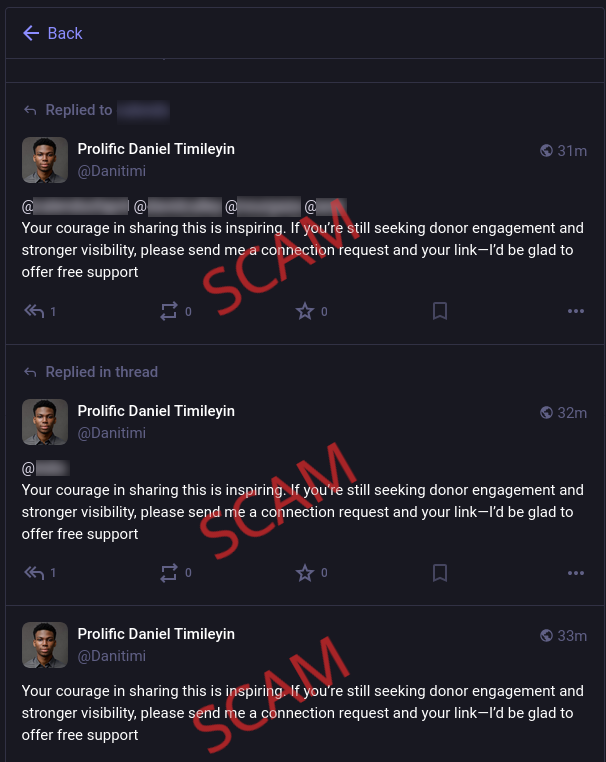This screenshot has width=606, height=762.
Task: Open more options on the 32m post
Action: [575, 573]
